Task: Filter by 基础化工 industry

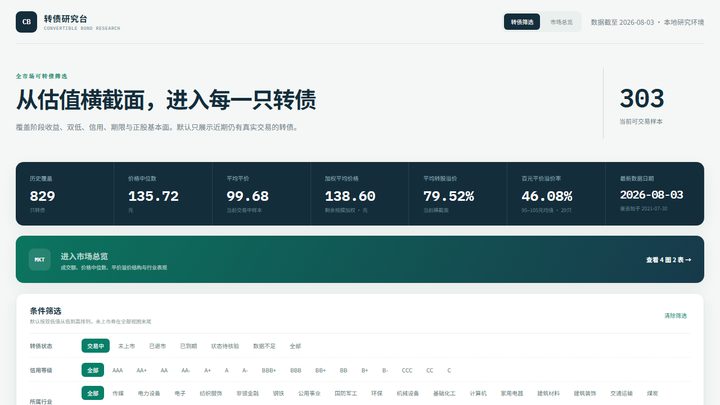Action: coord(444,394)
